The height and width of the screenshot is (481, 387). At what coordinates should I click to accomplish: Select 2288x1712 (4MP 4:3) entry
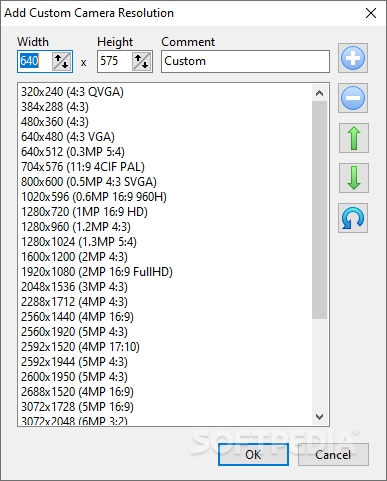[x=74, y=302]
